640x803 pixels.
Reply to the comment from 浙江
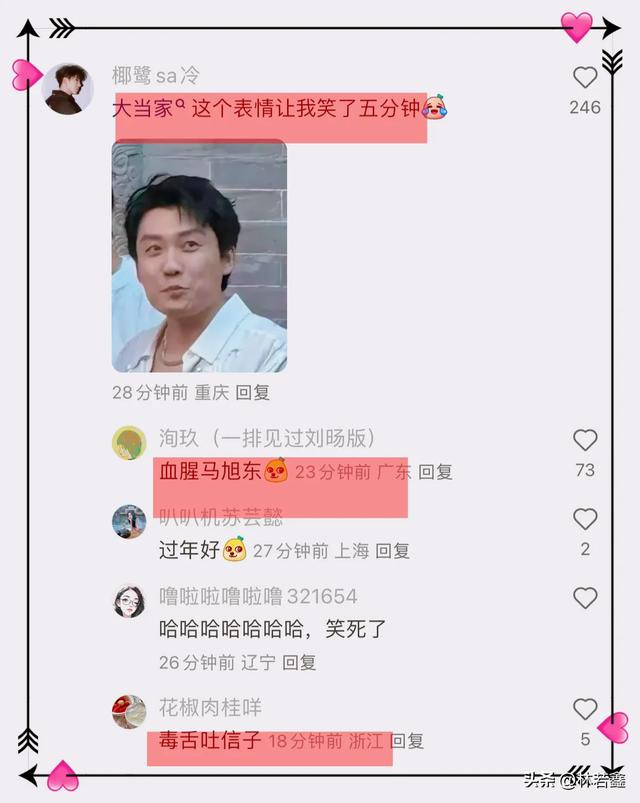pos(407,741)
